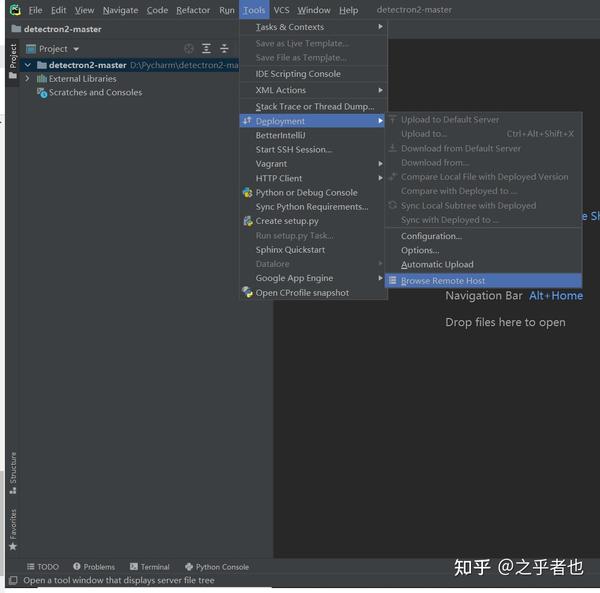The image size is (600, 593).
Task: Open the Code menu
Action: (157, 10)
